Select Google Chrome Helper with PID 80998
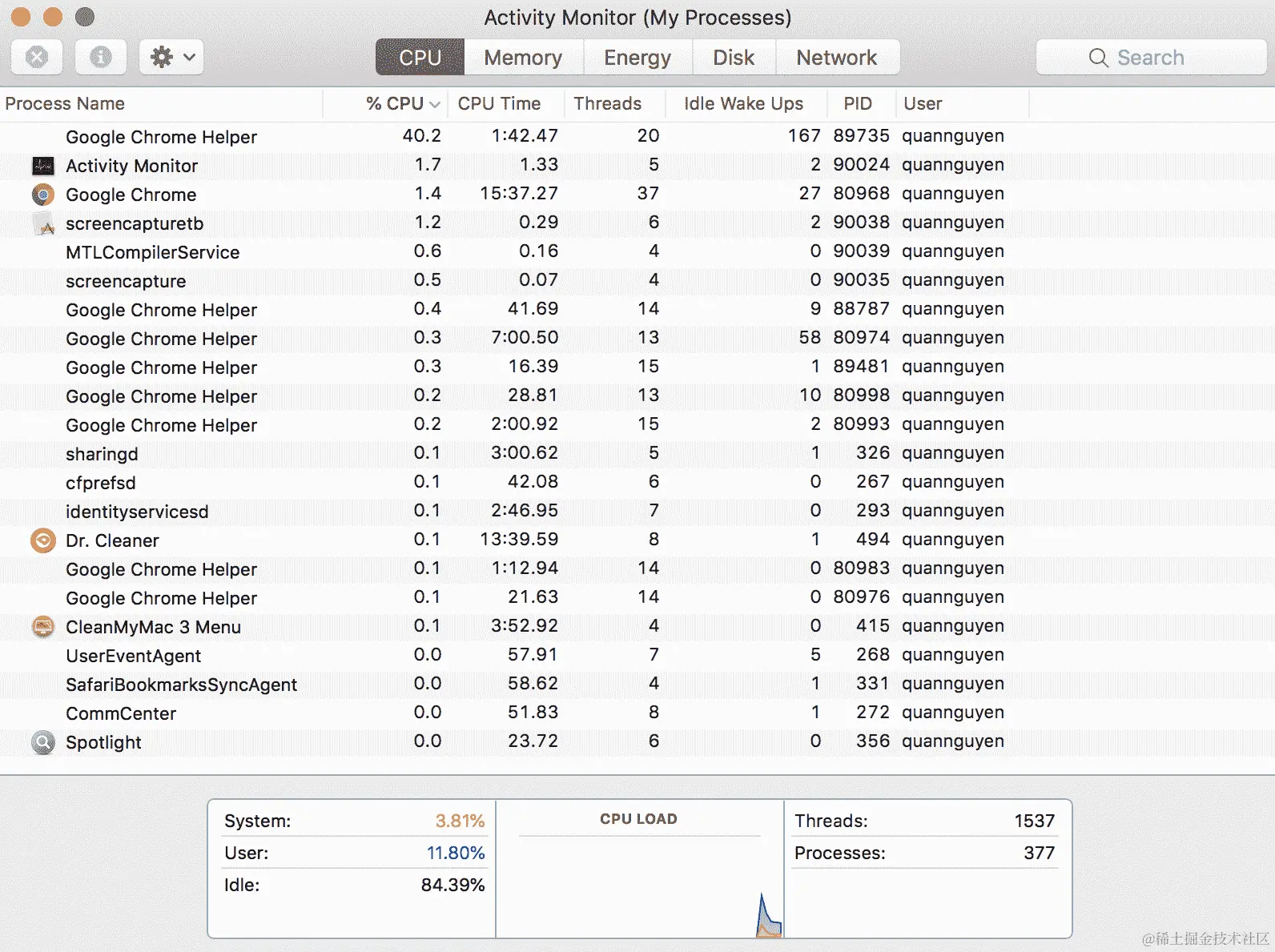1275x952 pixels. (x=637, y=396)
